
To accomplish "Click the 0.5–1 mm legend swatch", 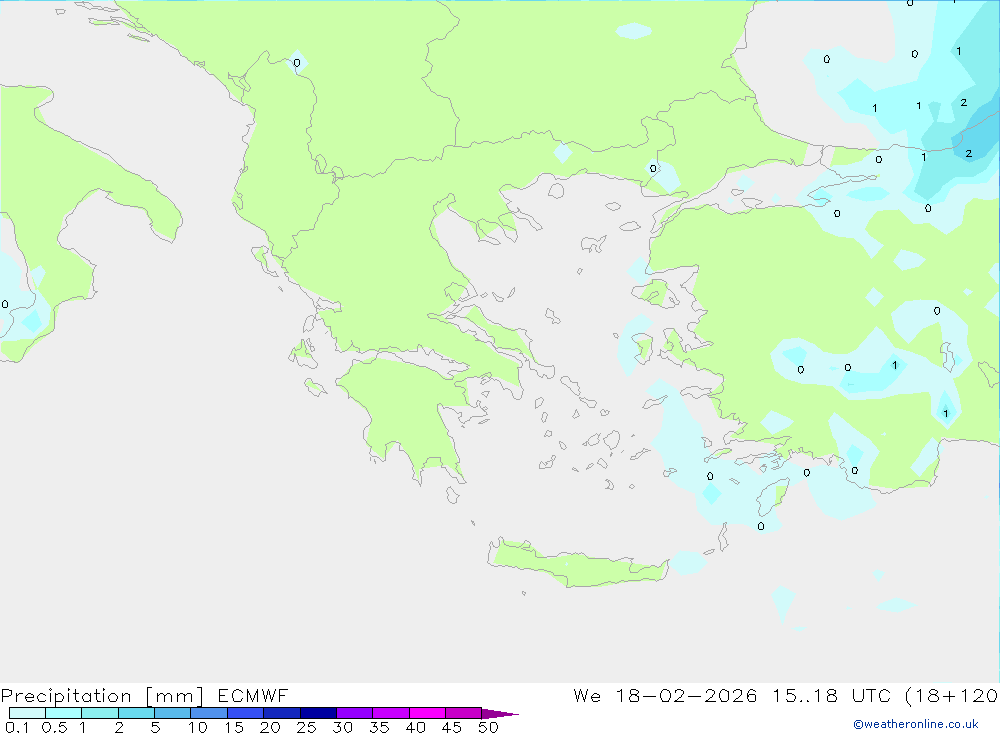I will (x=63, y=713).
